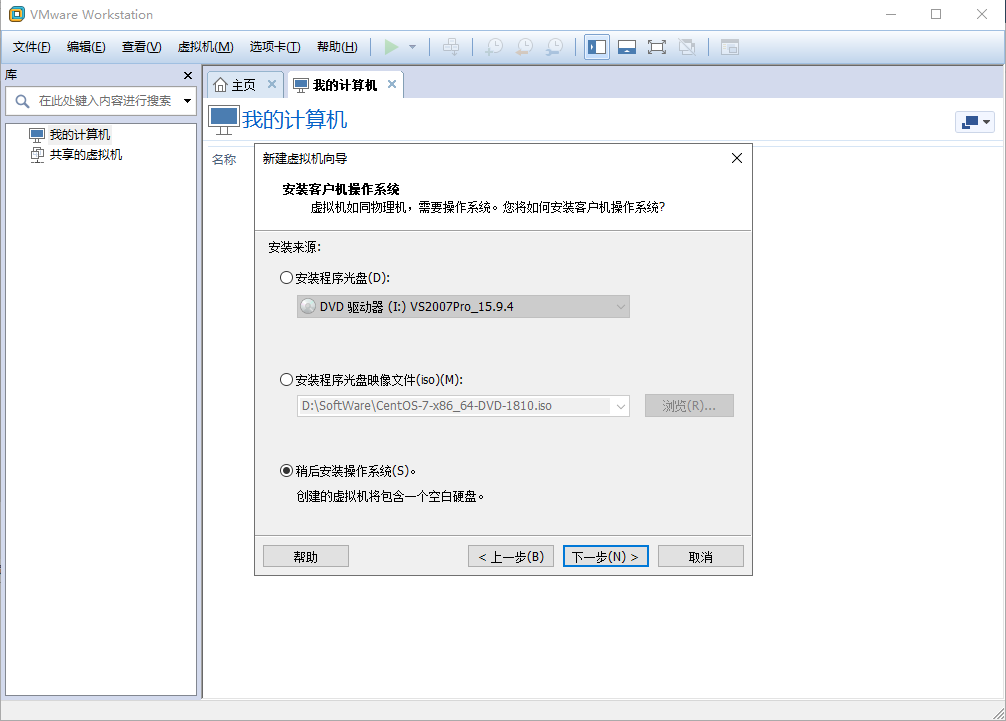Minimize the VMware Workstation window
The image size is (1006, 721).
[x=891, y=14]
